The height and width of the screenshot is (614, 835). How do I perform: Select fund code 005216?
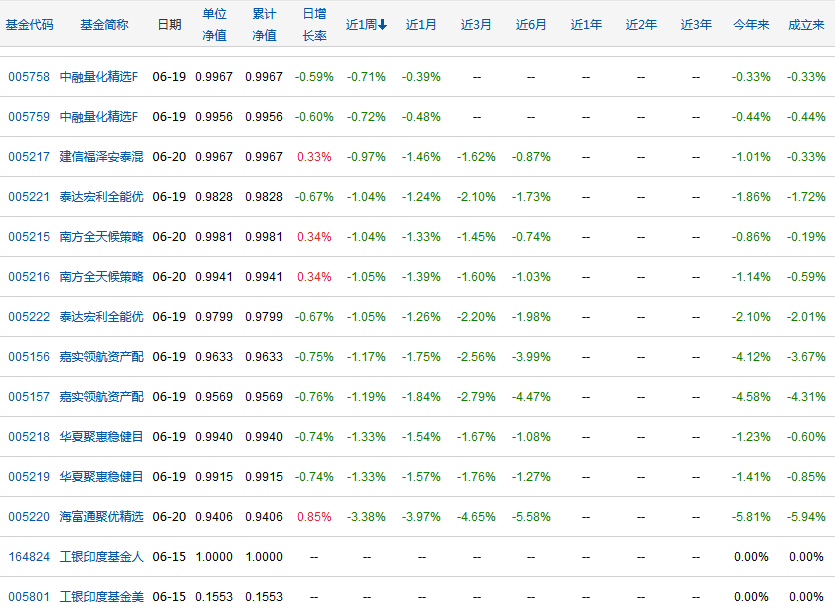(x=29, y=277)
